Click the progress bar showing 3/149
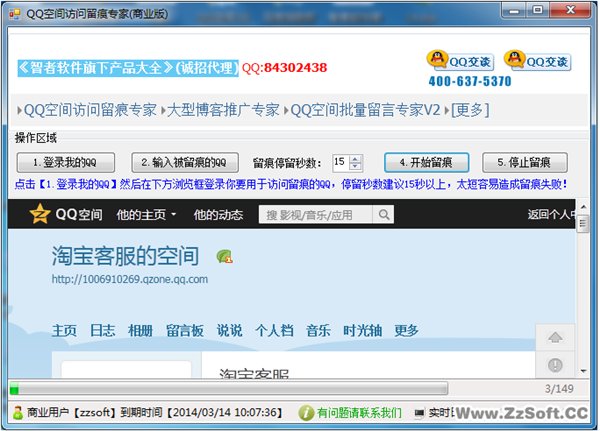Screen dimensions: 600x431 pos(228,389)
